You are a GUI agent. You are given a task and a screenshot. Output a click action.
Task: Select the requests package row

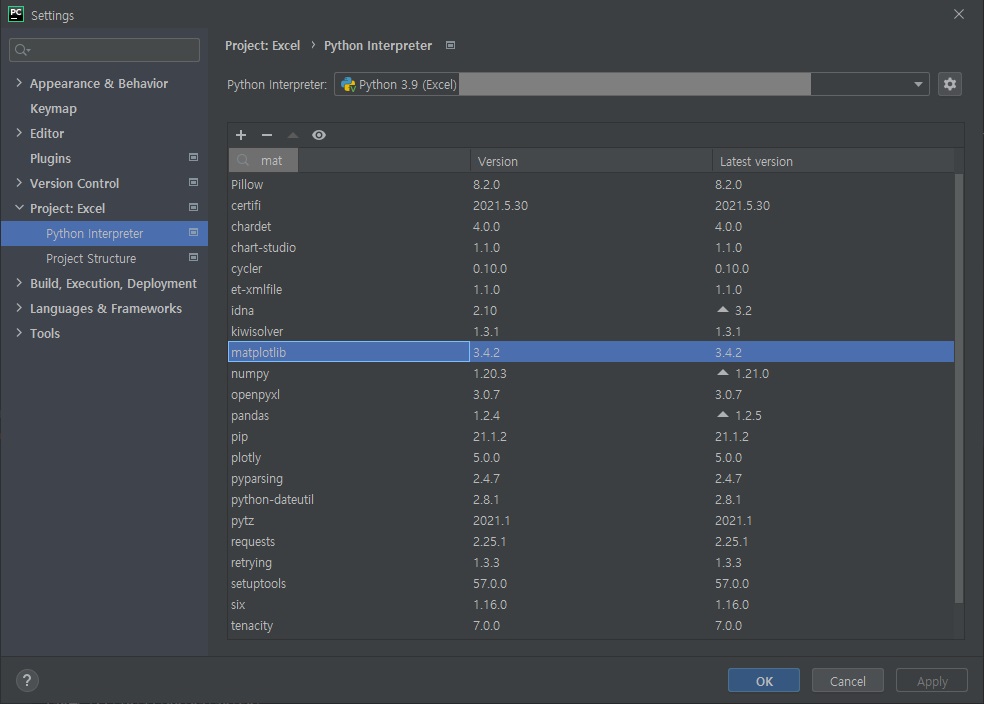click(x=591, y=541)
